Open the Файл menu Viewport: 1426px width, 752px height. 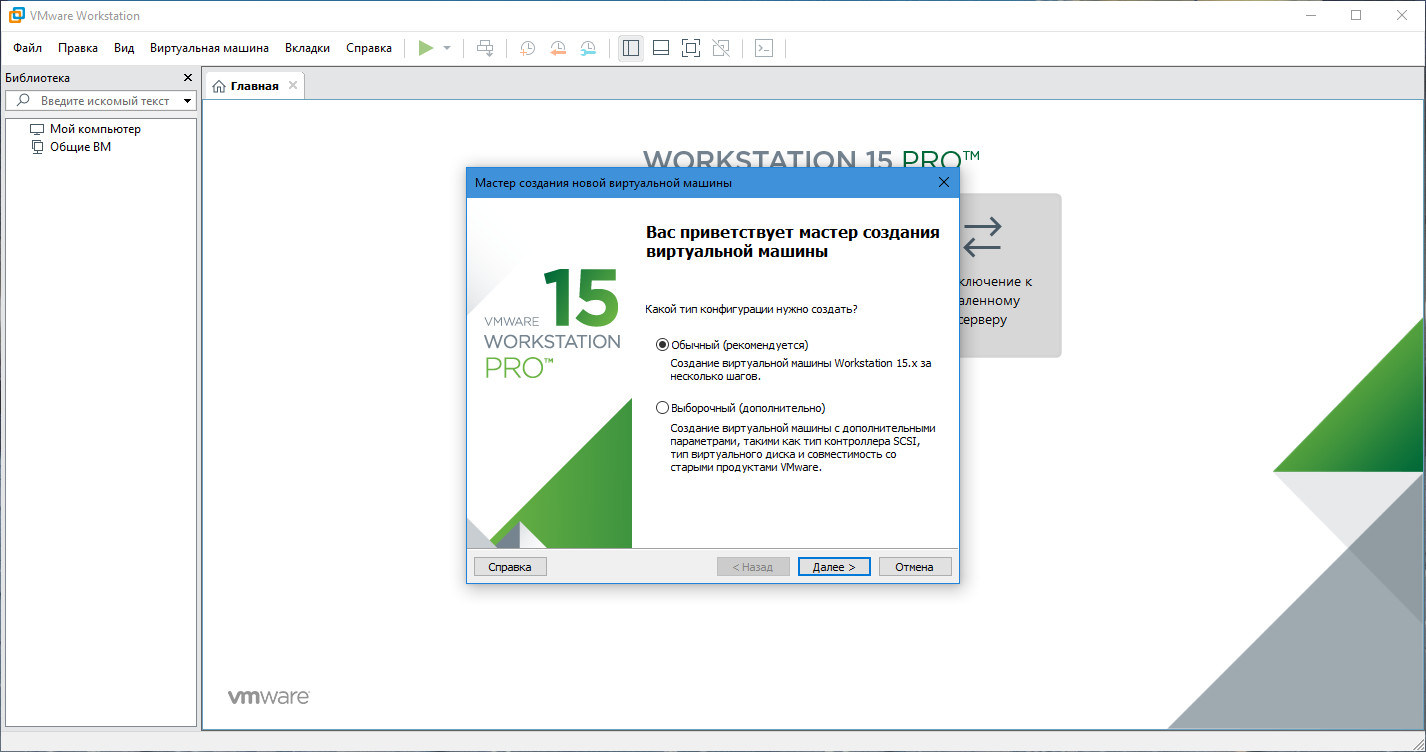pyautogui.click(x=28, y=48)
